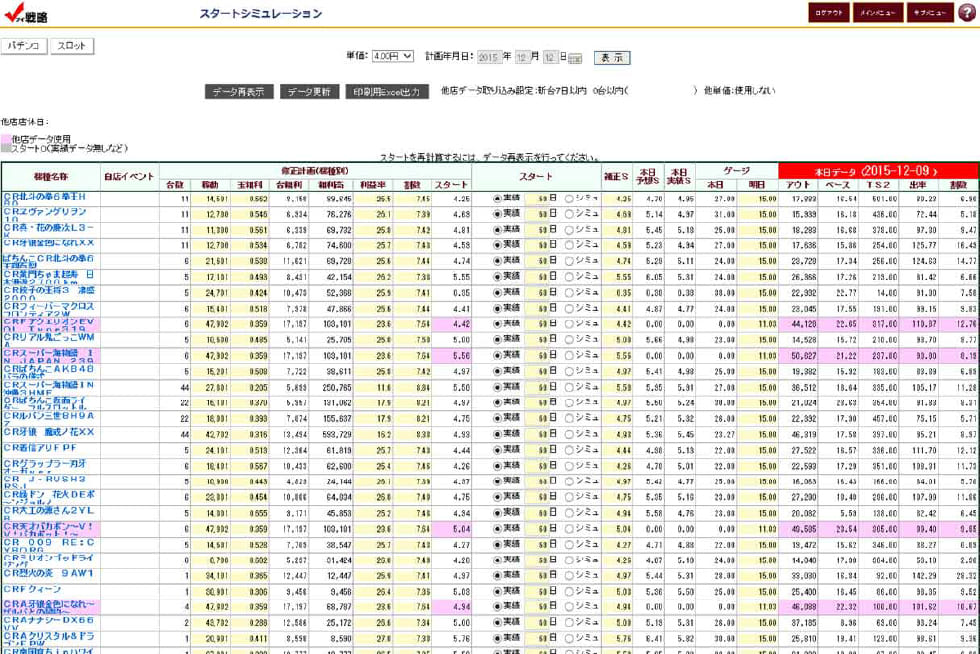Viewport: 980px width, 654px height.
Task: Select 実績 radio for CR北斗の拳6拳王 row
Action: (497, 199)
